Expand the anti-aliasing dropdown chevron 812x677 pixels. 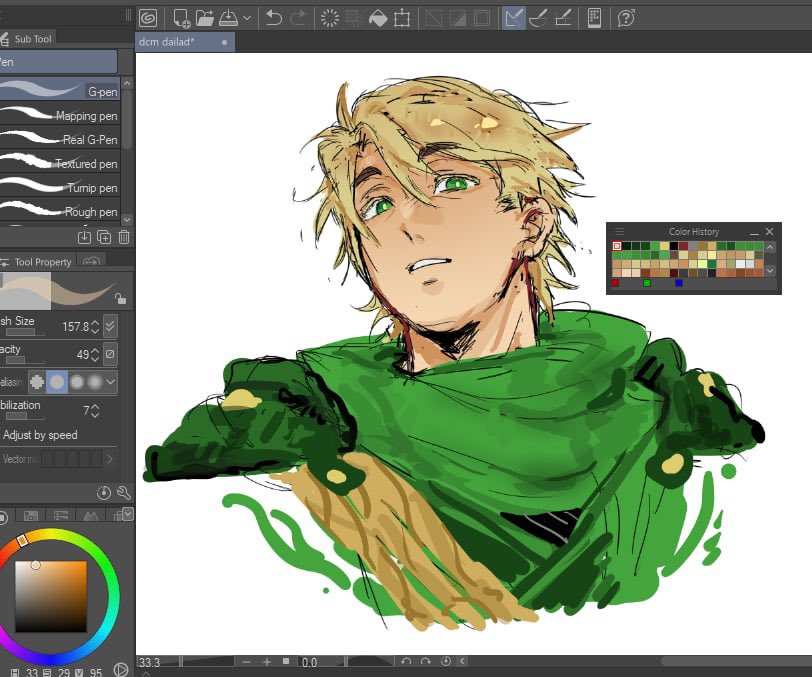click(x=111, y=382)
